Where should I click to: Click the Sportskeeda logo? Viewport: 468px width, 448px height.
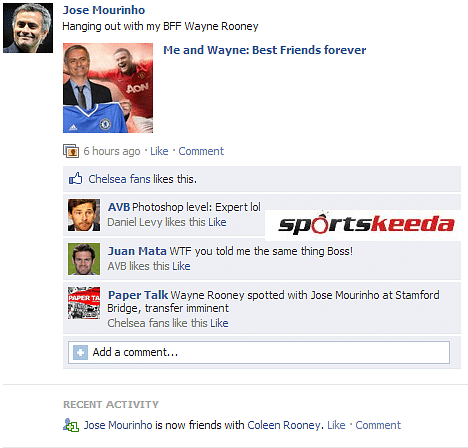366,224
